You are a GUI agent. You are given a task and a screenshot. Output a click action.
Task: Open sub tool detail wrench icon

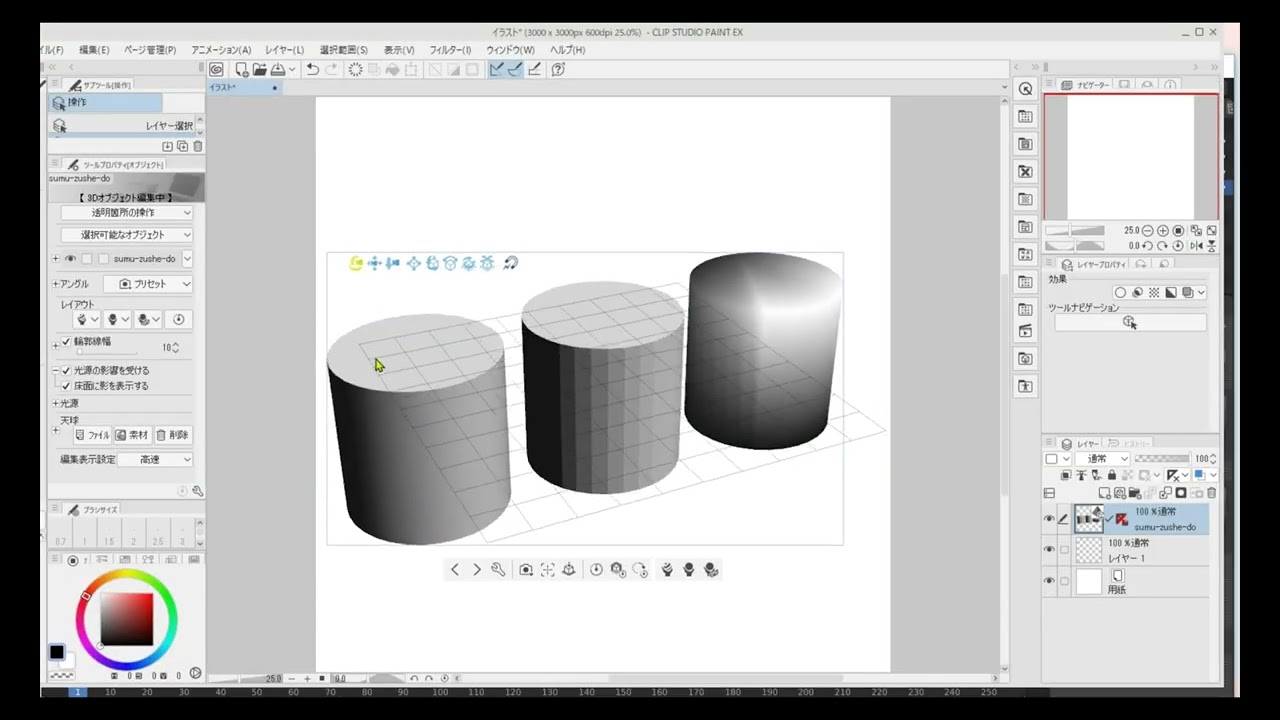tap(197, 491)
